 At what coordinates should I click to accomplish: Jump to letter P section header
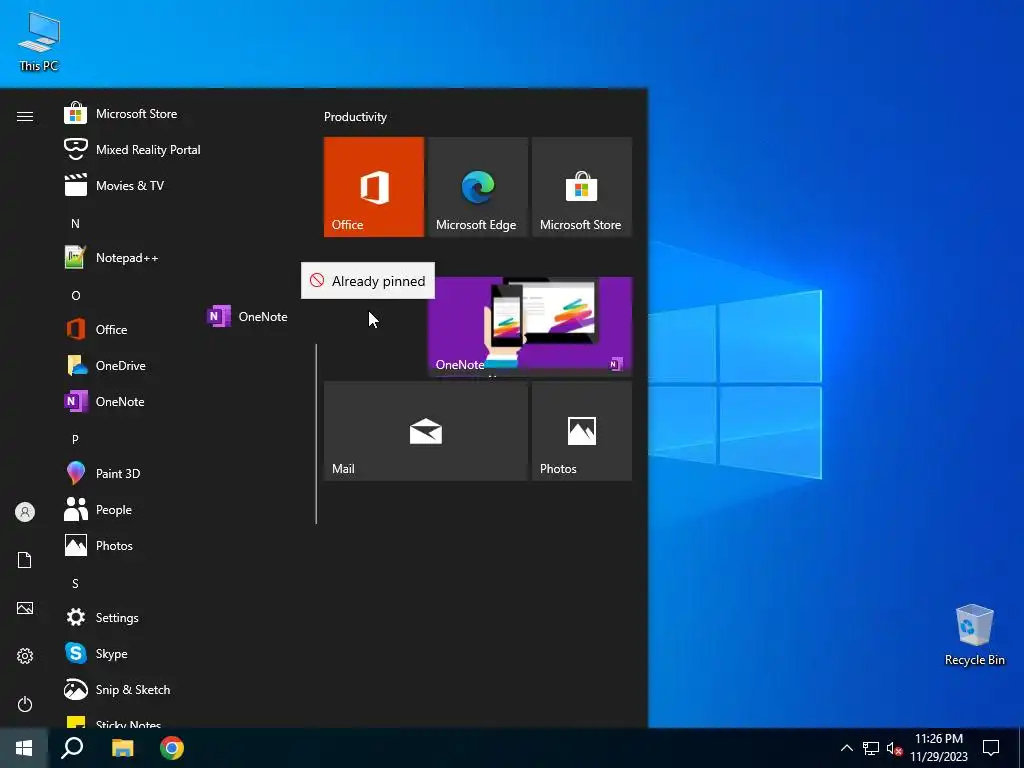[x=75, y=440]
